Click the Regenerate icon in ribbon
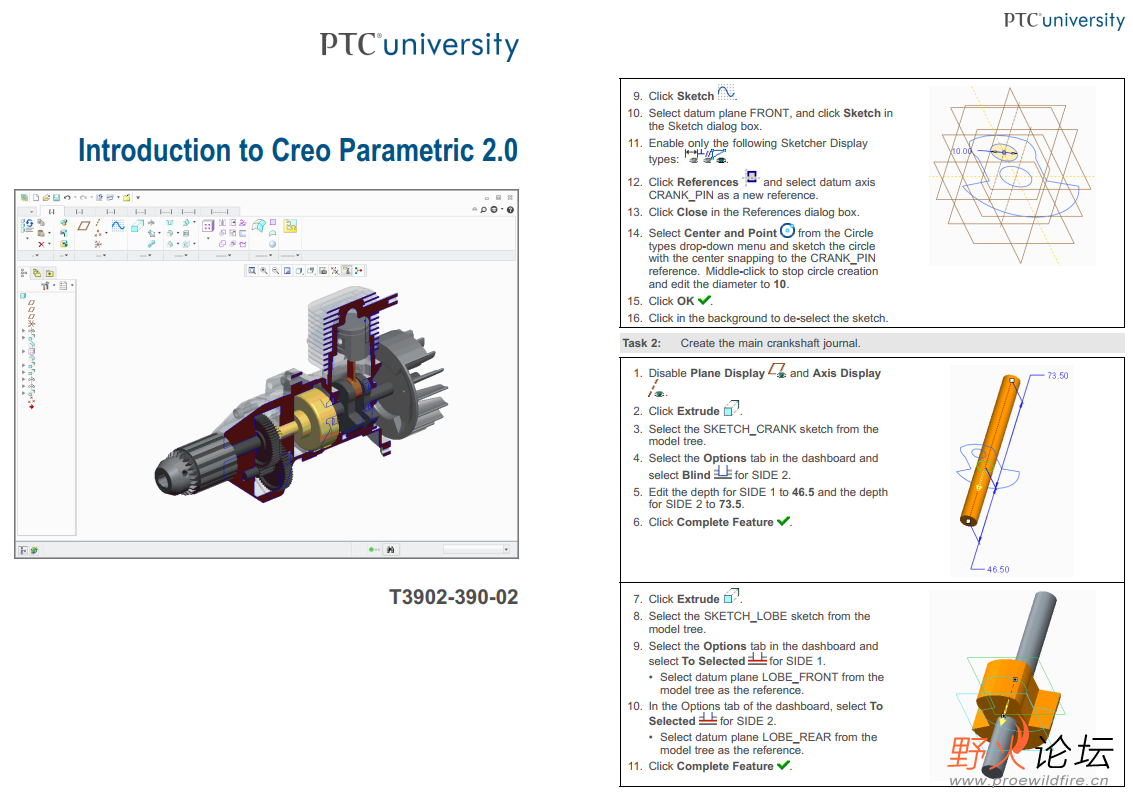Viewport: 1133px width, 797px height. tap(27, 225)
